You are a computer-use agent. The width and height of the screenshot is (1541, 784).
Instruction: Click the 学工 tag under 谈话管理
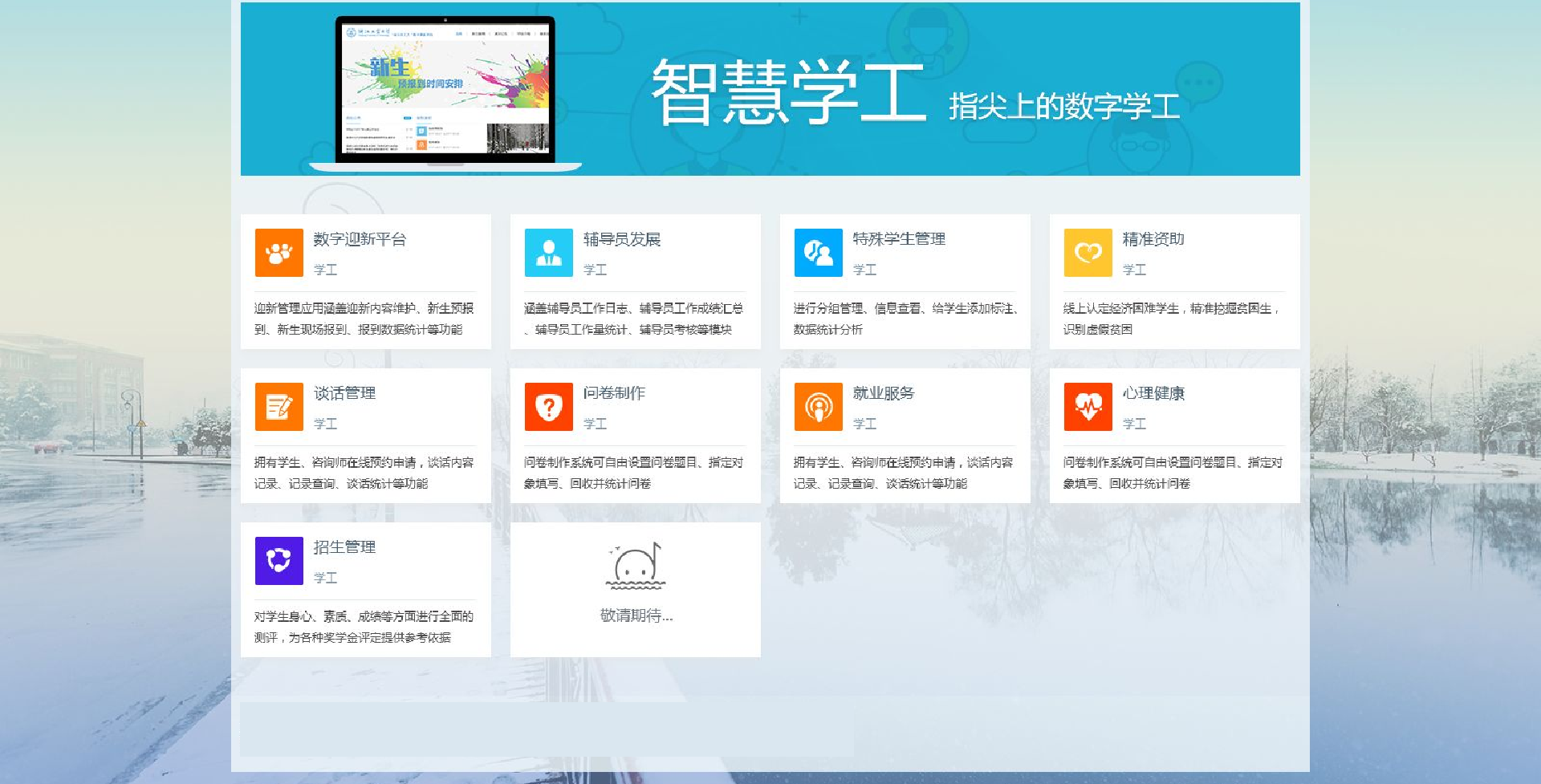click(325, 424)
